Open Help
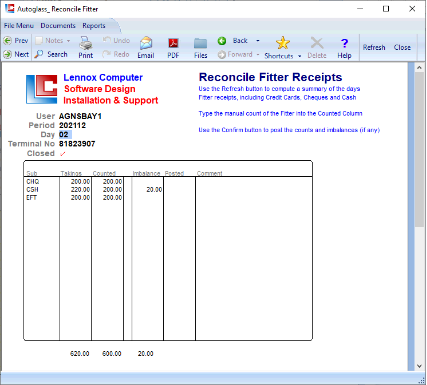Viewport: 427px width, 385px height. pyautogui.click(x=344, y=48)
